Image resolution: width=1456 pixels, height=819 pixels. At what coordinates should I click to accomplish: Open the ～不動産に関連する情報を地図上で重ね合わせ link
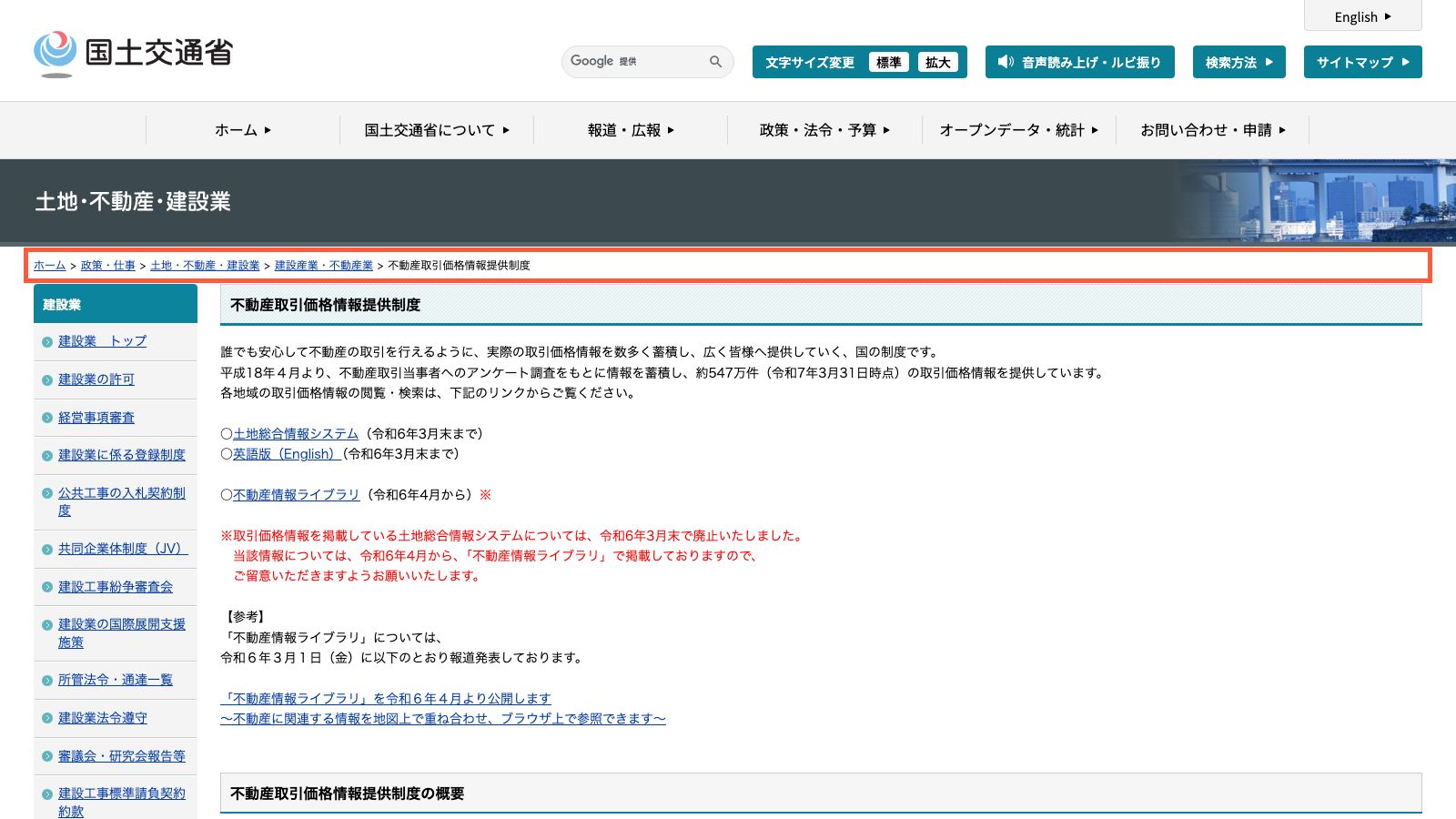pyautogui.click(x=443, y=719)
